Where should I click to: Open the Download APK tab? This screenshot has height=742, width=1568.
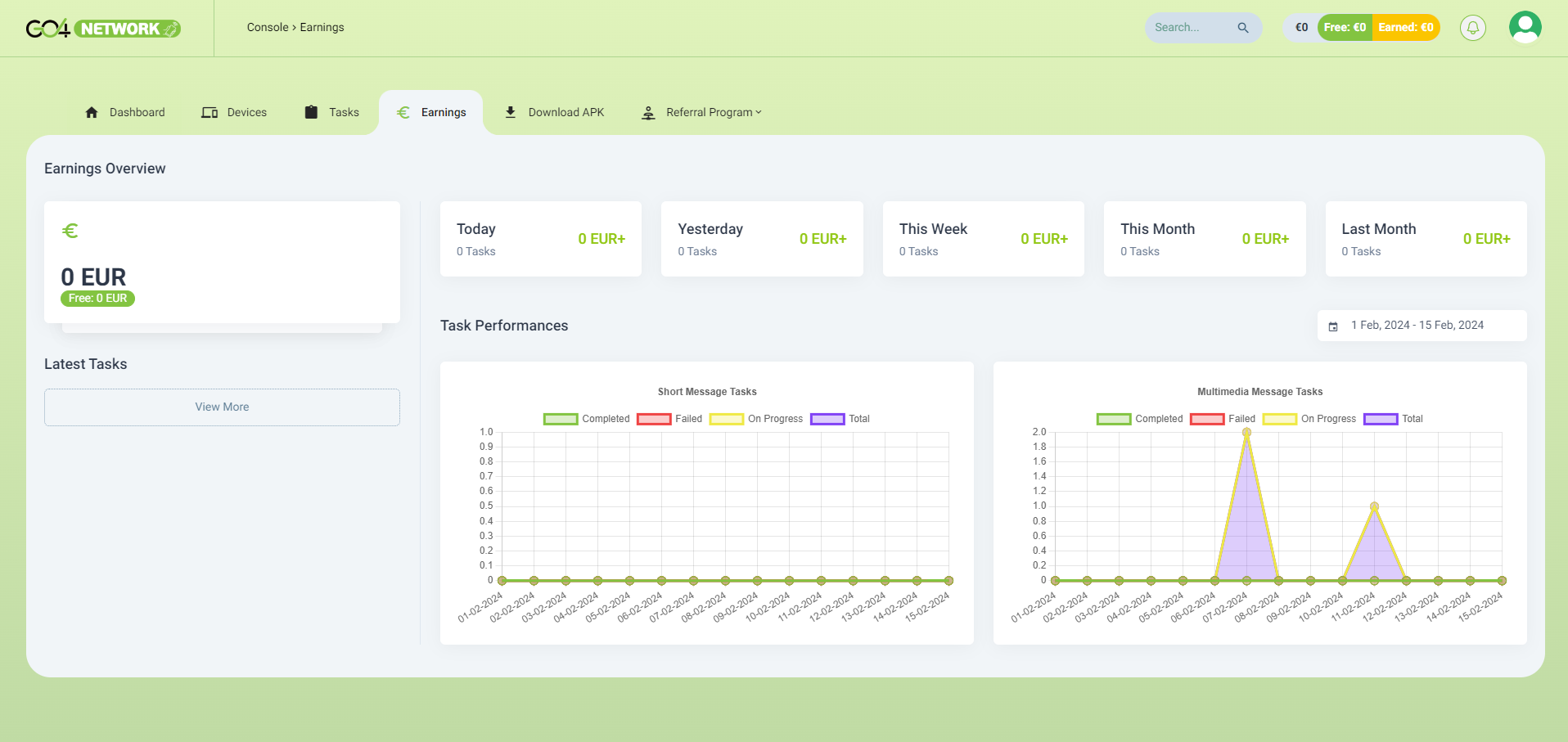(555, 112)
